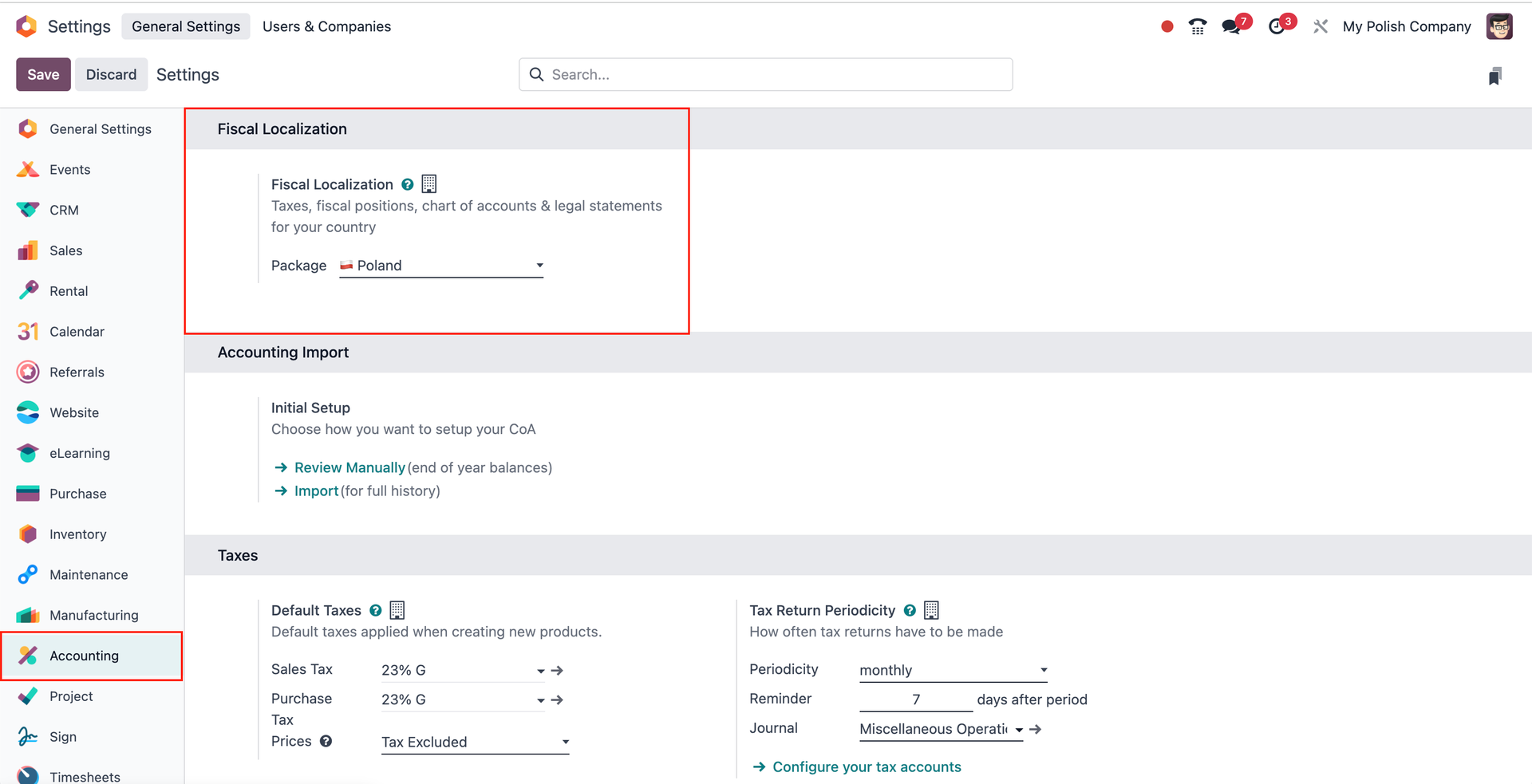Open the chat messages icon

[x=1231, y=26]
